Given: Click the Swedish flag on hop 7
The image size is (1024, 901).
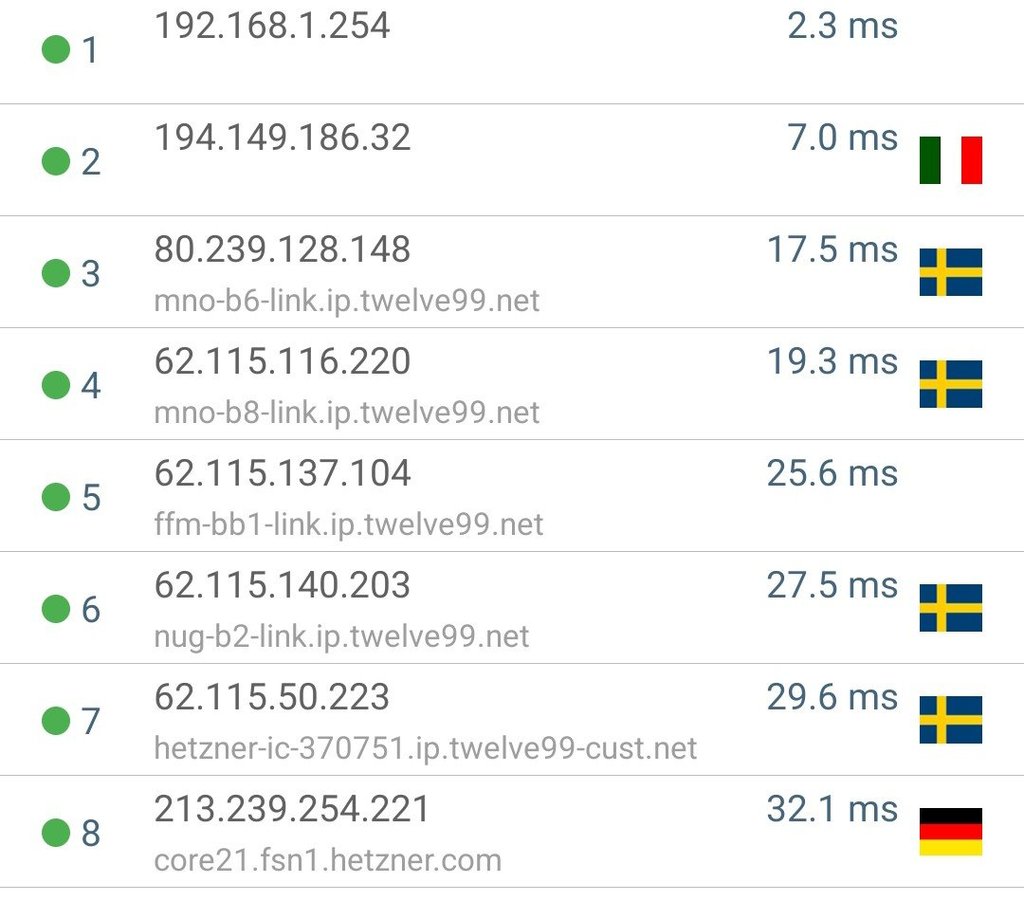Looking at the screenshot, I should pyautogui.click(x=950, y=720).
